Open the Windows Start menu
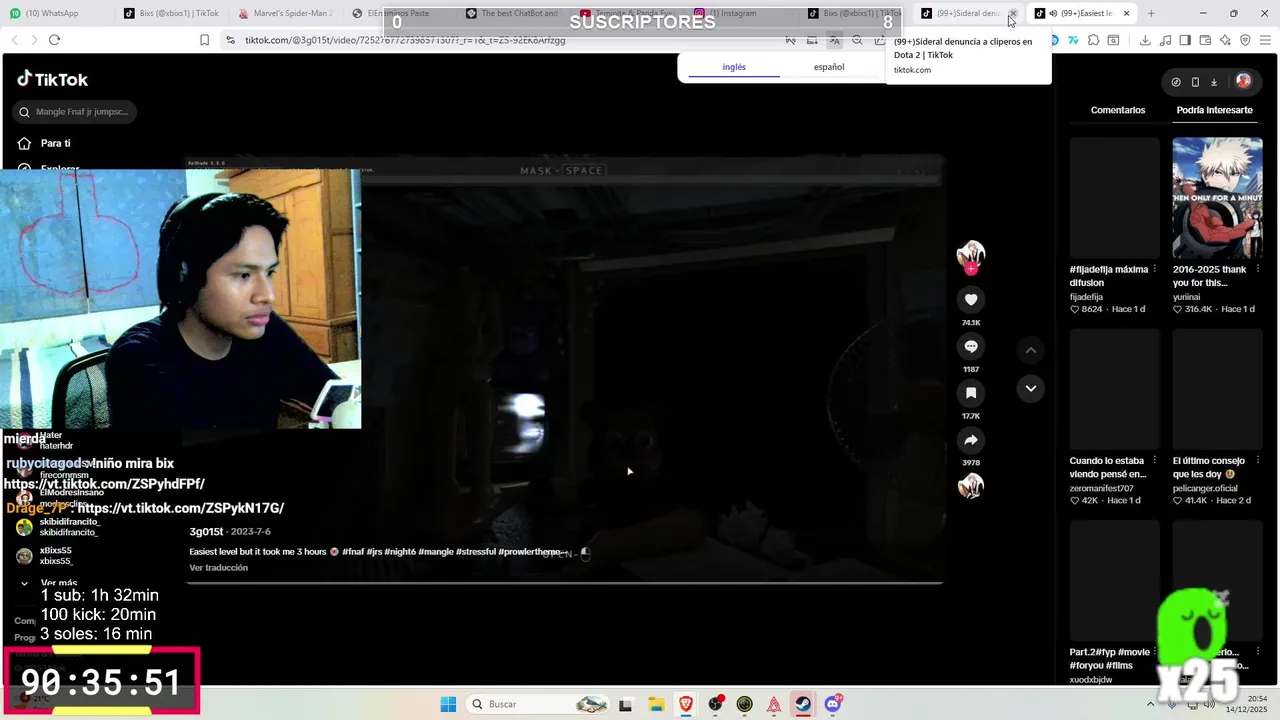 [x=448, y=704]
